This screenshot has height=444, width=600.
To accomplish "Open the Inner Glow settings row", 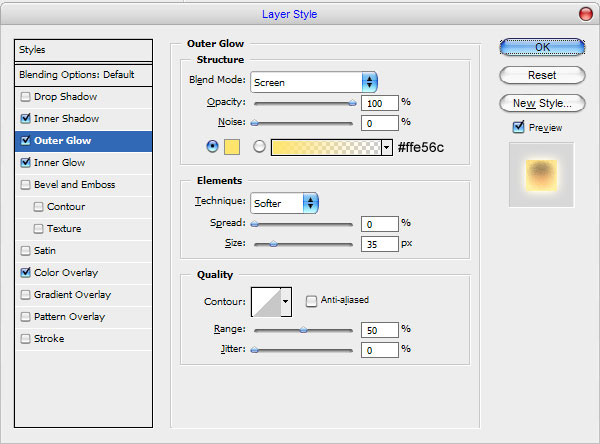I will click(x=83, y=163).
